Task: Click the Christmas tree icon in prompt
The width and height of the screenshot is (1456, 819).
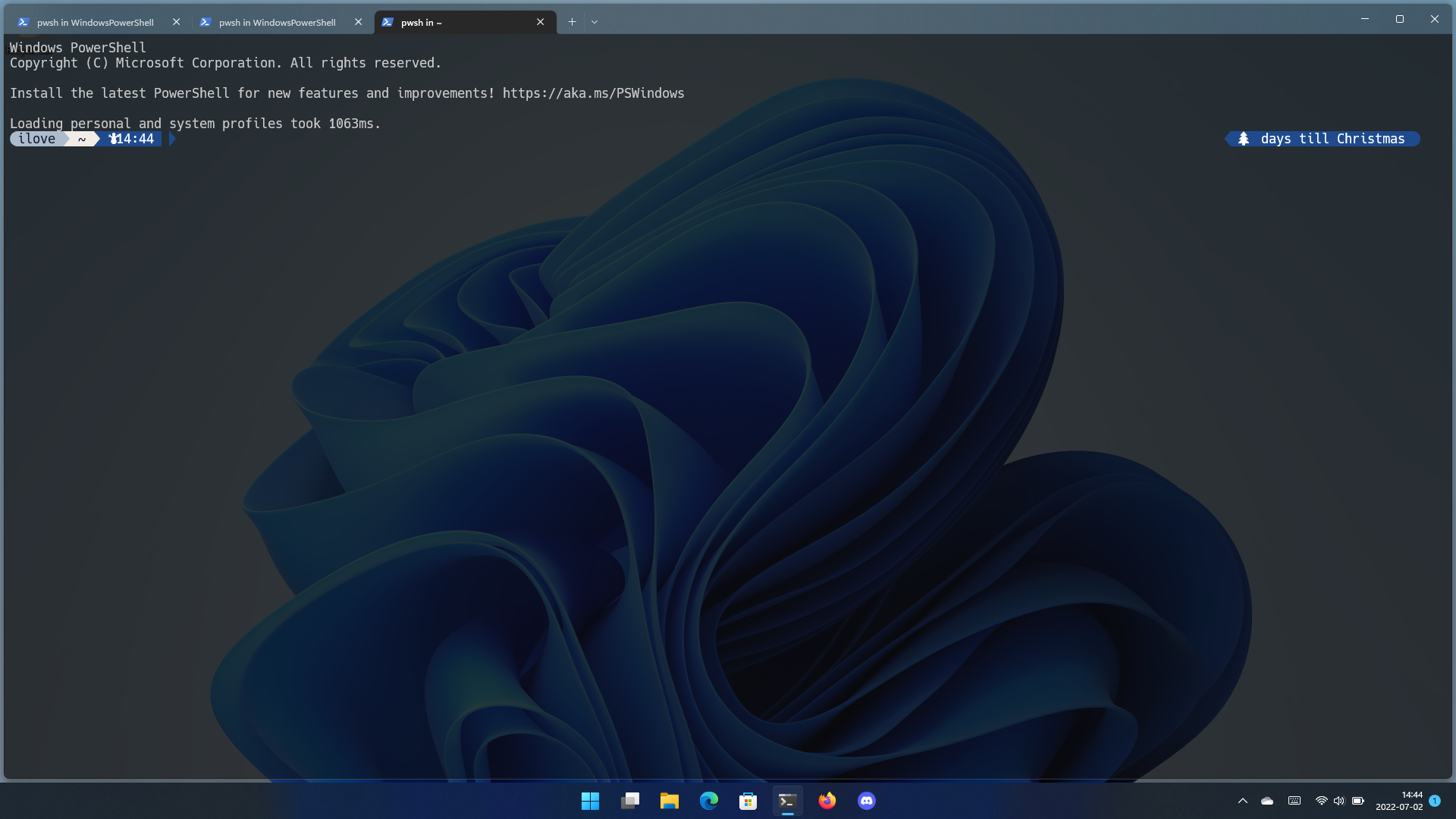Action: pos(1244,139)
